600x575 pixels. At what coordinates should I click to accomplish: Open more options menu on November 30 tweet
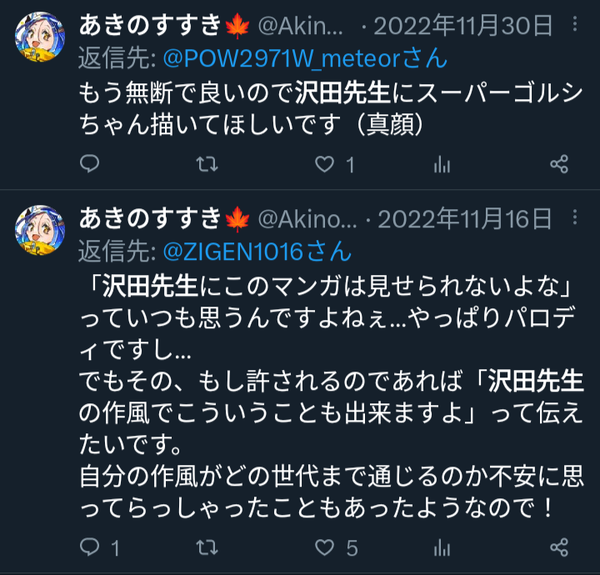click(x=575, y=24)
